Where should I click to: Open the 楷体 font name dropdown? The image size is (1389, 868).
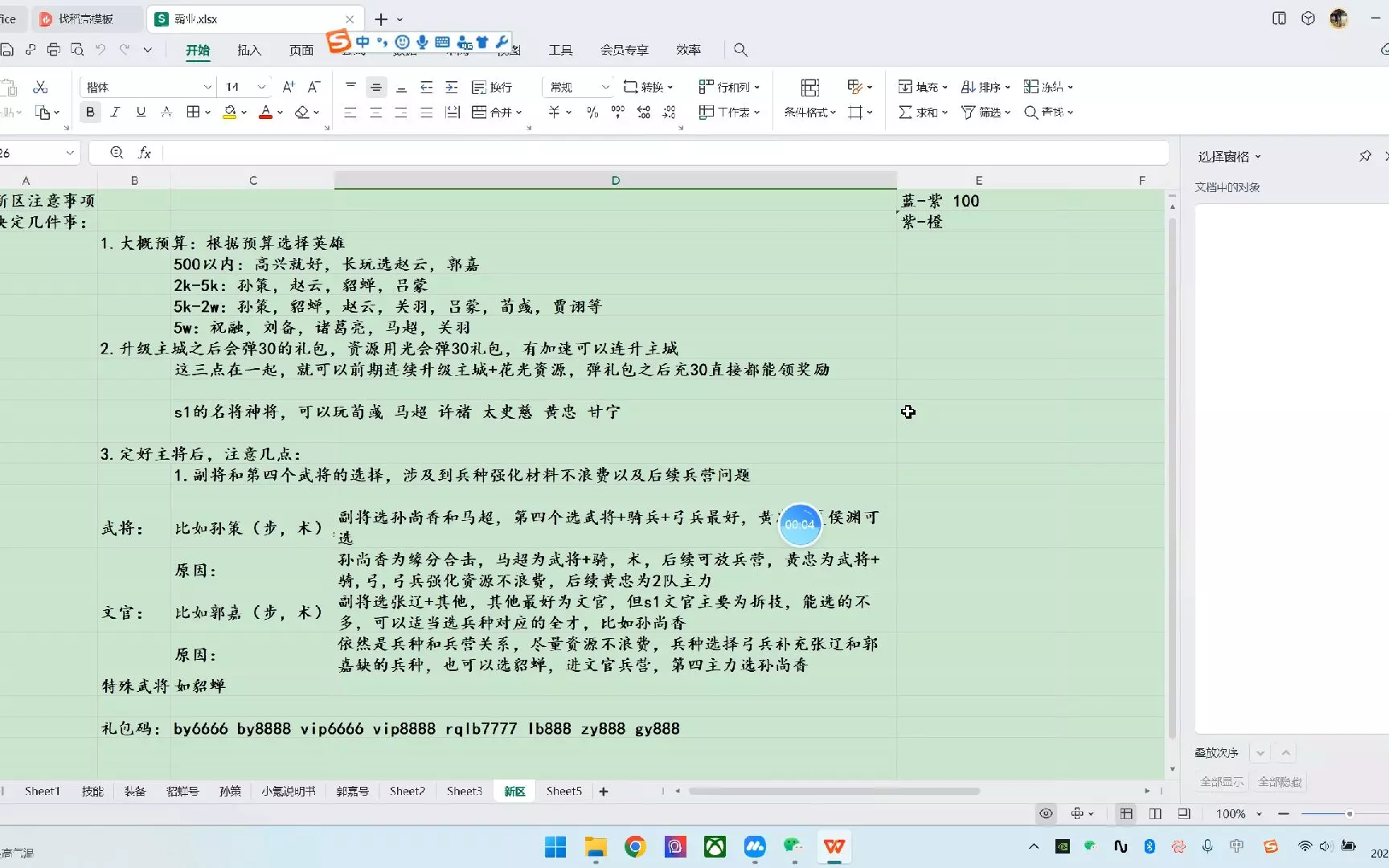pyautogui.click(x=208, y=87)
